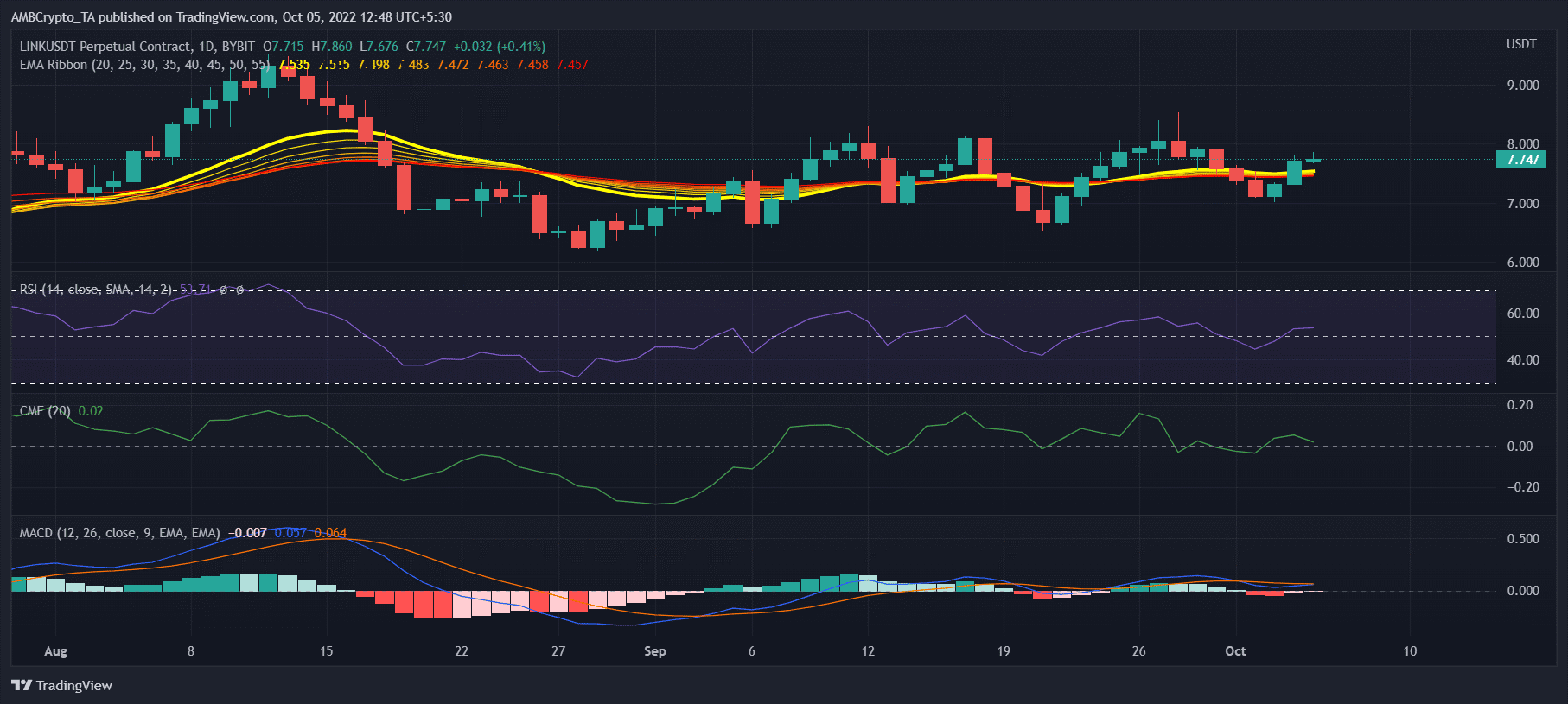The width and height of the screenshot is (1568, 704).
Task: Click the -0.20 CMF axis label
Action: (x=1523, y=487)
